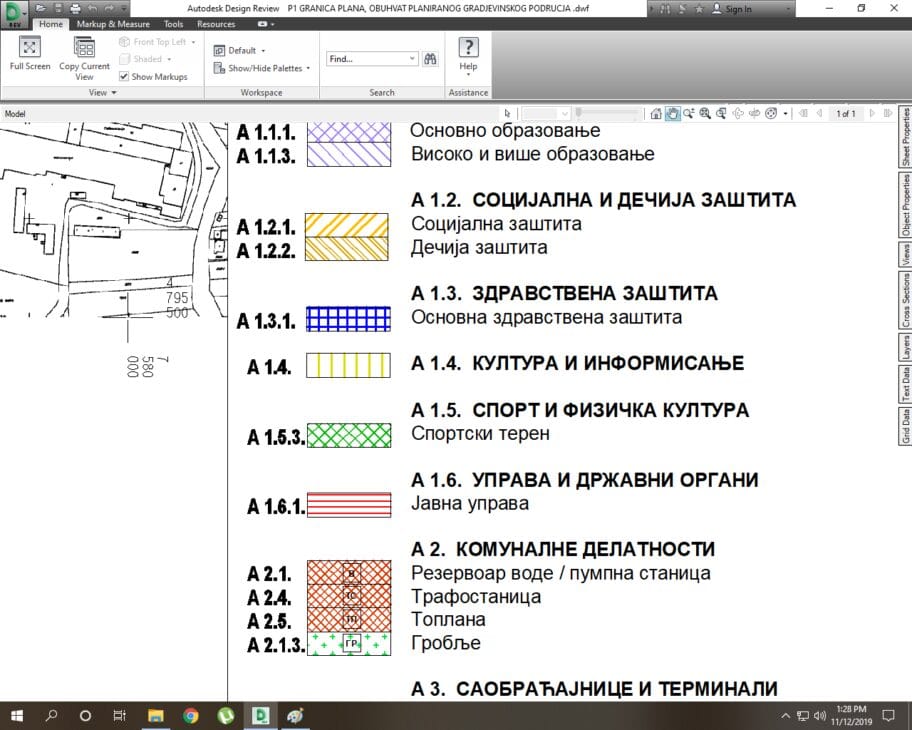The image size is (912, 730).
Task: Open the Tools ribbon tab
Action: point(173,23)
